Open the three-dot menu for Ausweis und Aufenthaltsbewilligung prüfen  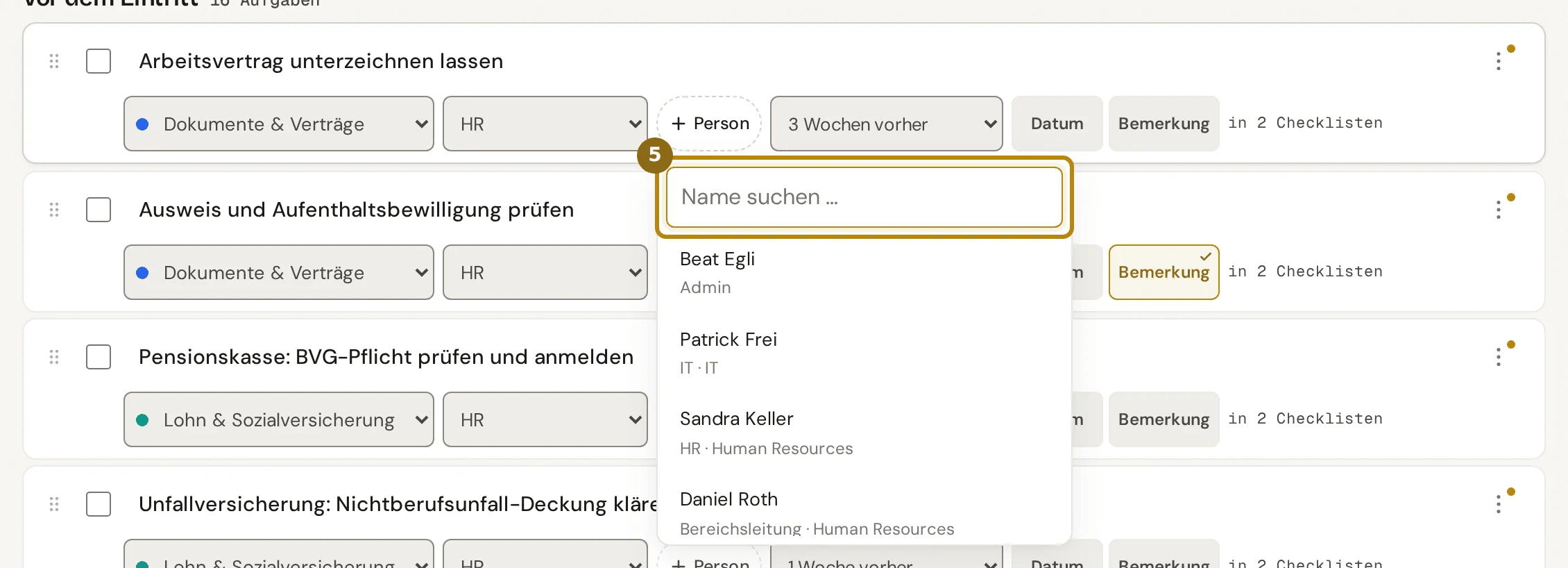(x=1499, y=210)
